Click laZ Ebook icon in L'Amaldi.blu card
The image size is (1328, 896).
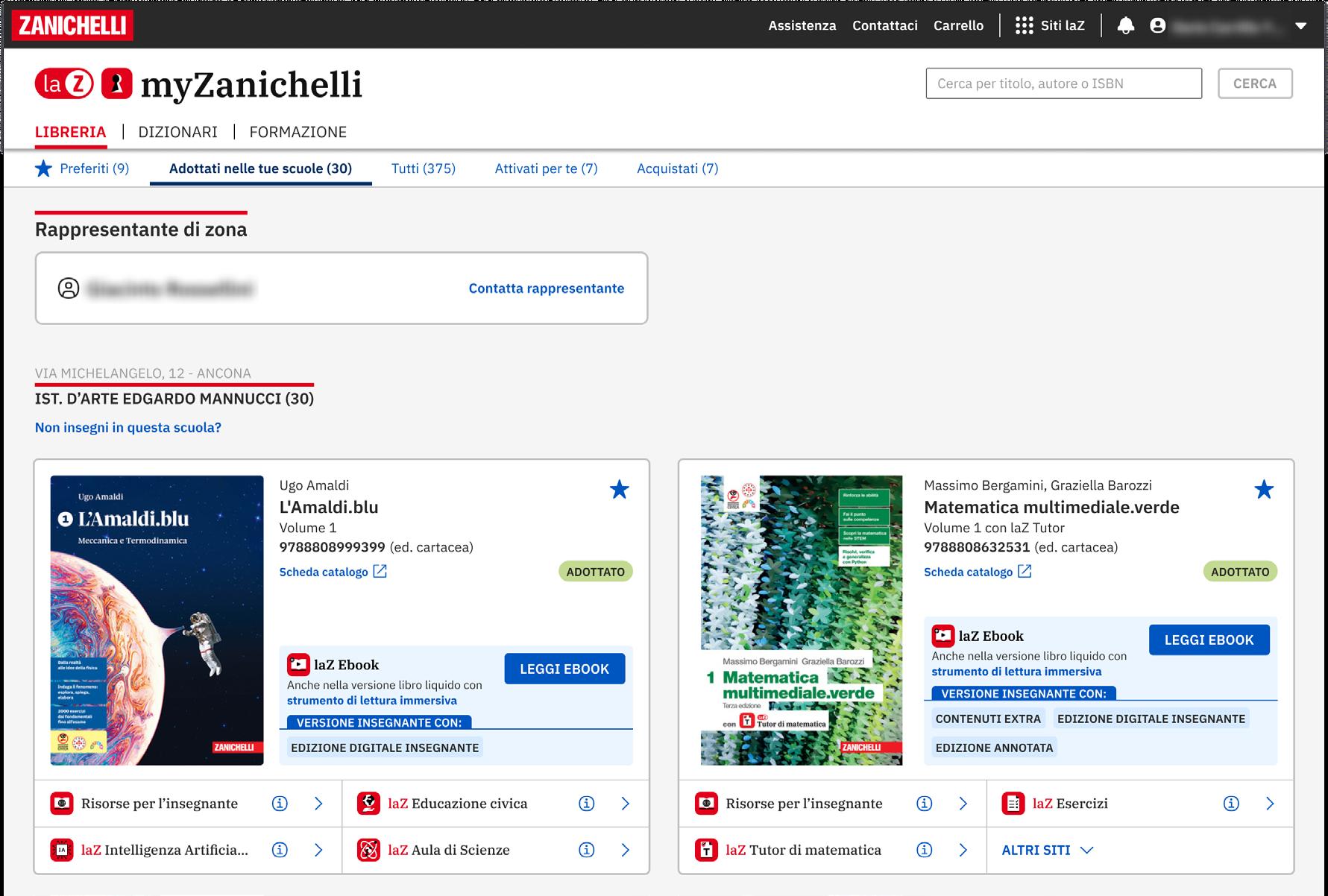pyautogui.click(x=298, y=665)
